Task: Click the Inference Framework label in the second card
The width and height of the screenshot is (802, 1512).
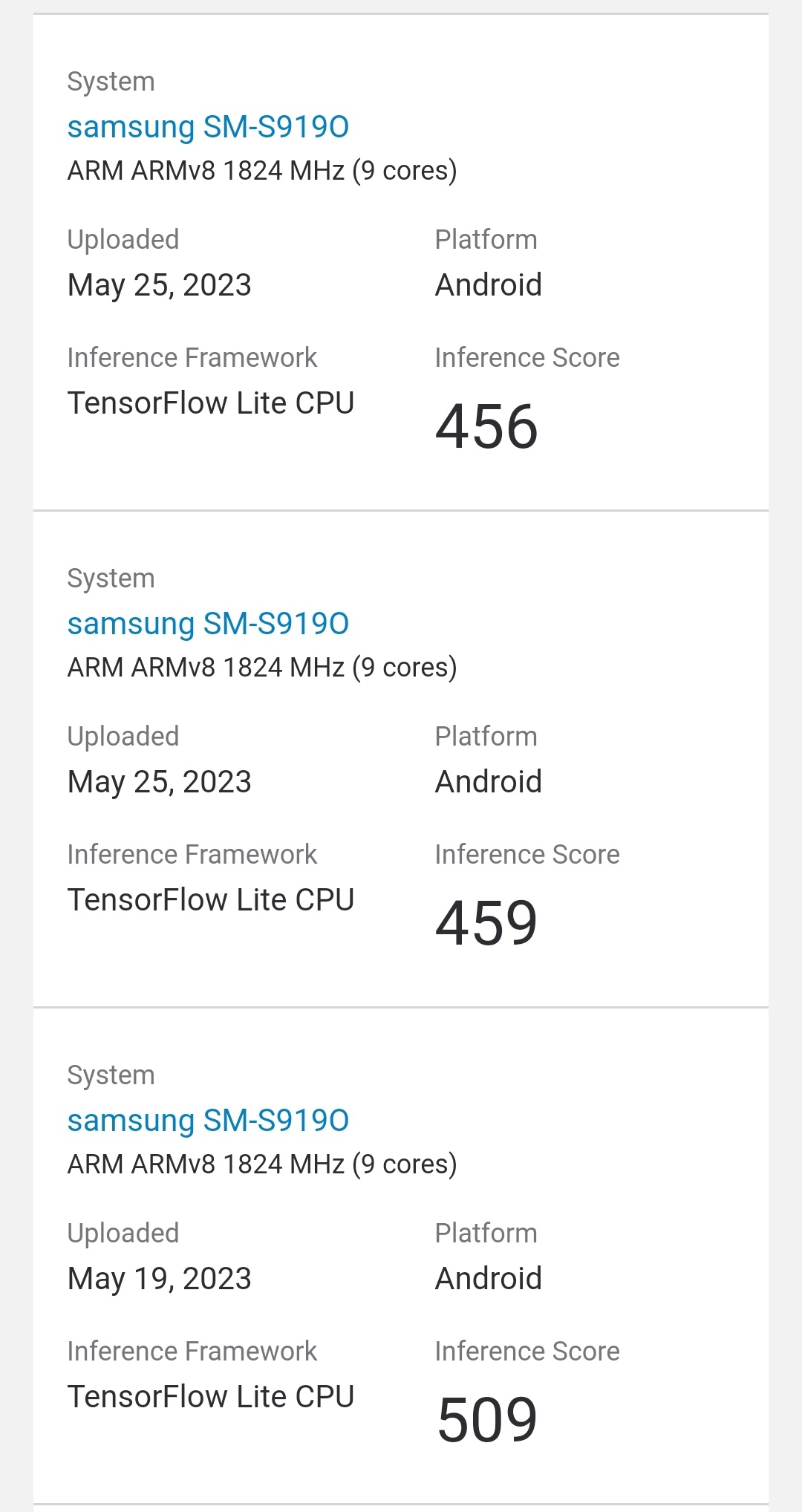Action: pyautogui.click(x=192, y=854)
